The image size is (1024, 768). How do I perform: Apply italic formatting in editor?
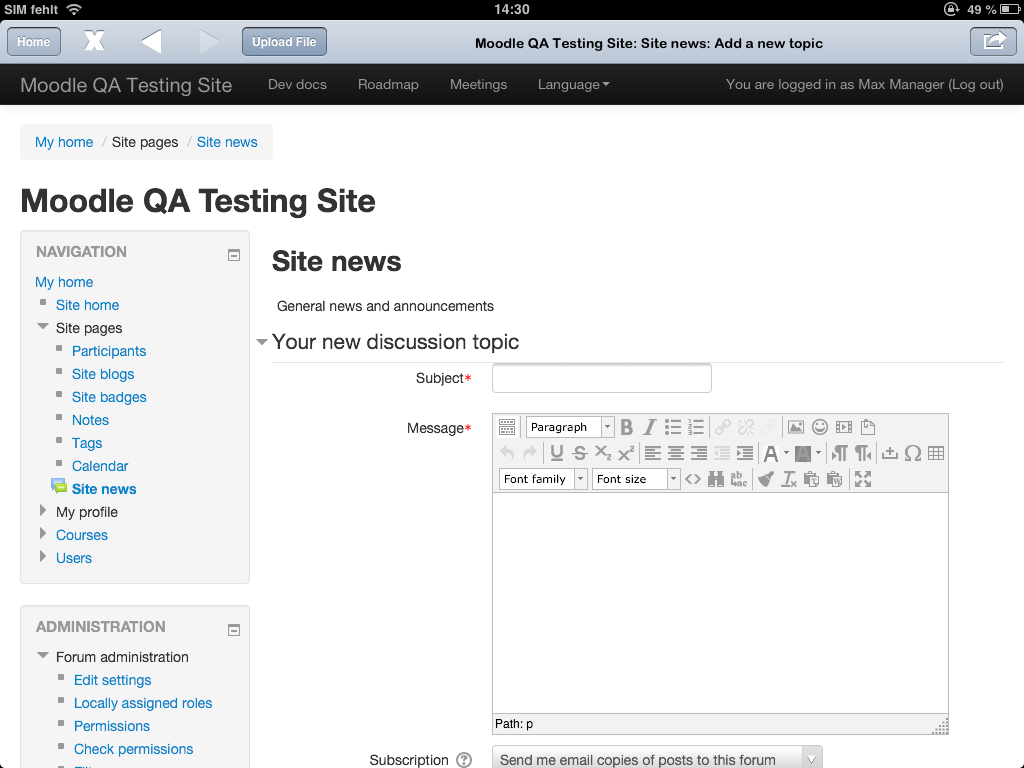[648, 427]
